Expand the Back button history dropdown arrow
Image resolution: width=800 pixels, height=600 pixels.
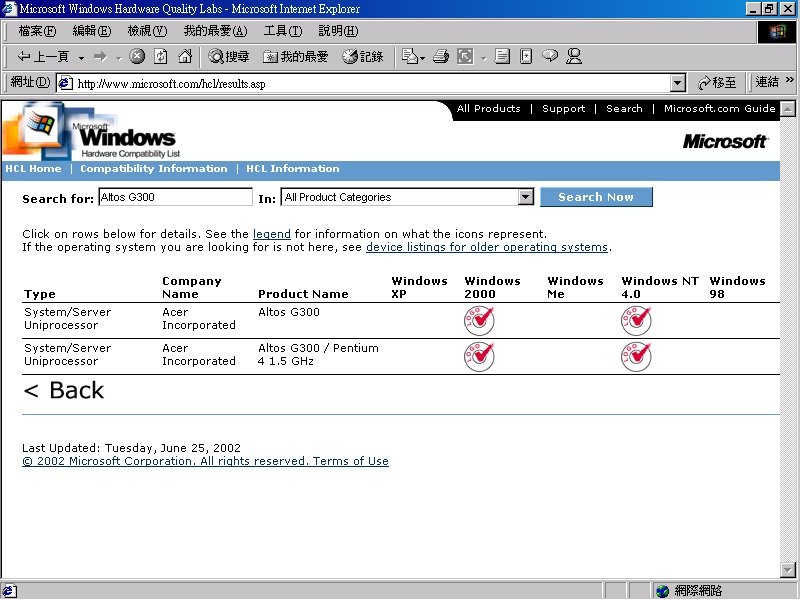point(81,58)
